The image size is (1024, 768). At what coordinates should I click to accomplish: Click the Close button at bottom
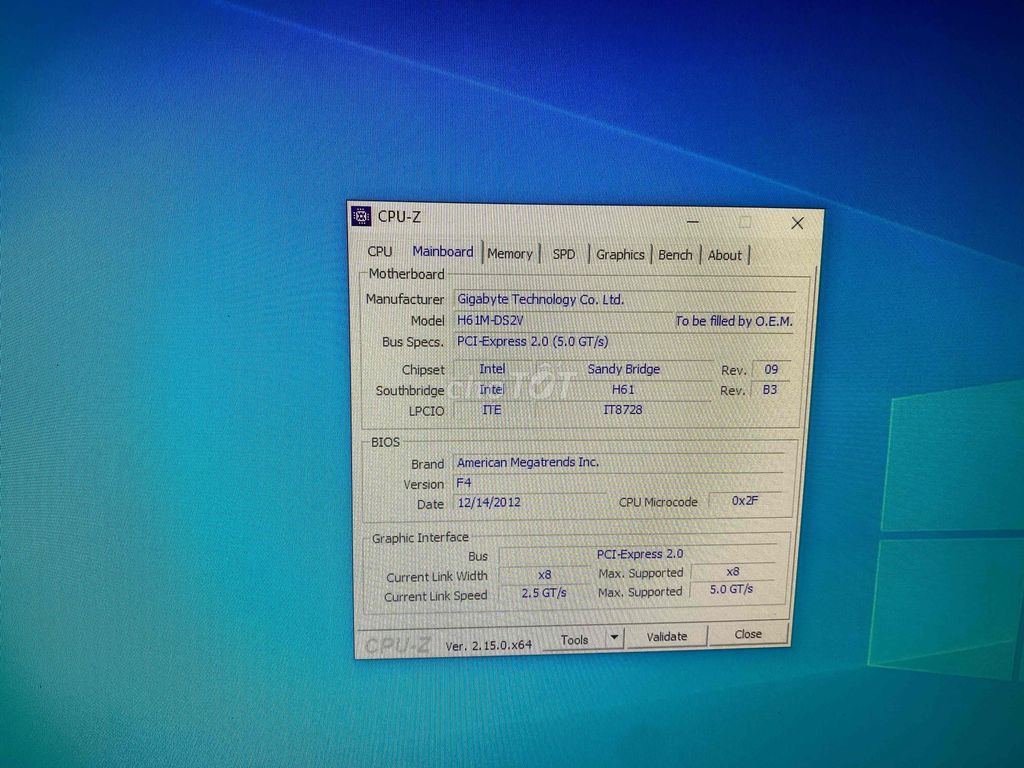coord(748,634)
